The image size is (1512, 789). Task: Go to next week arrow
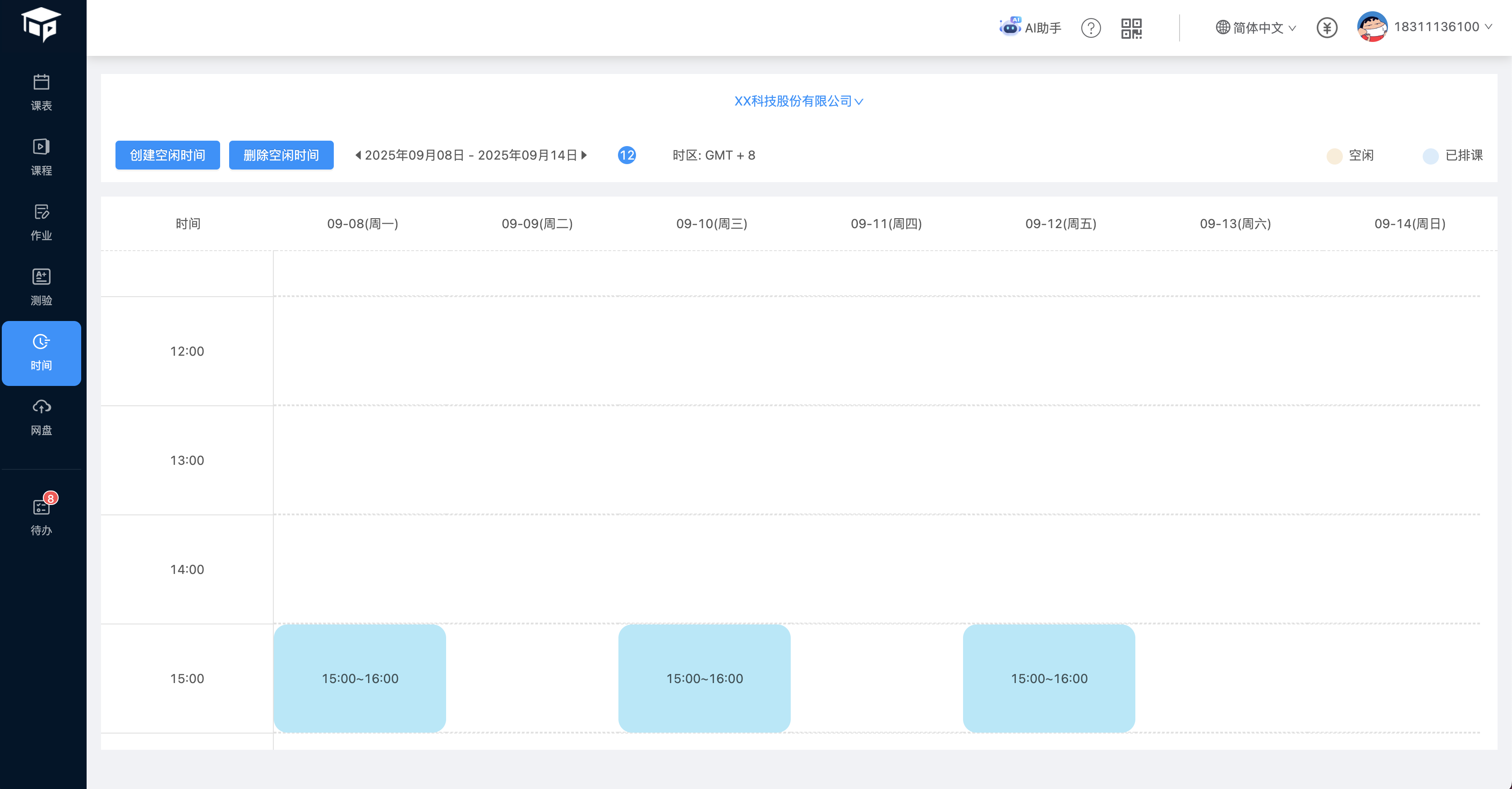coord(584,155)
